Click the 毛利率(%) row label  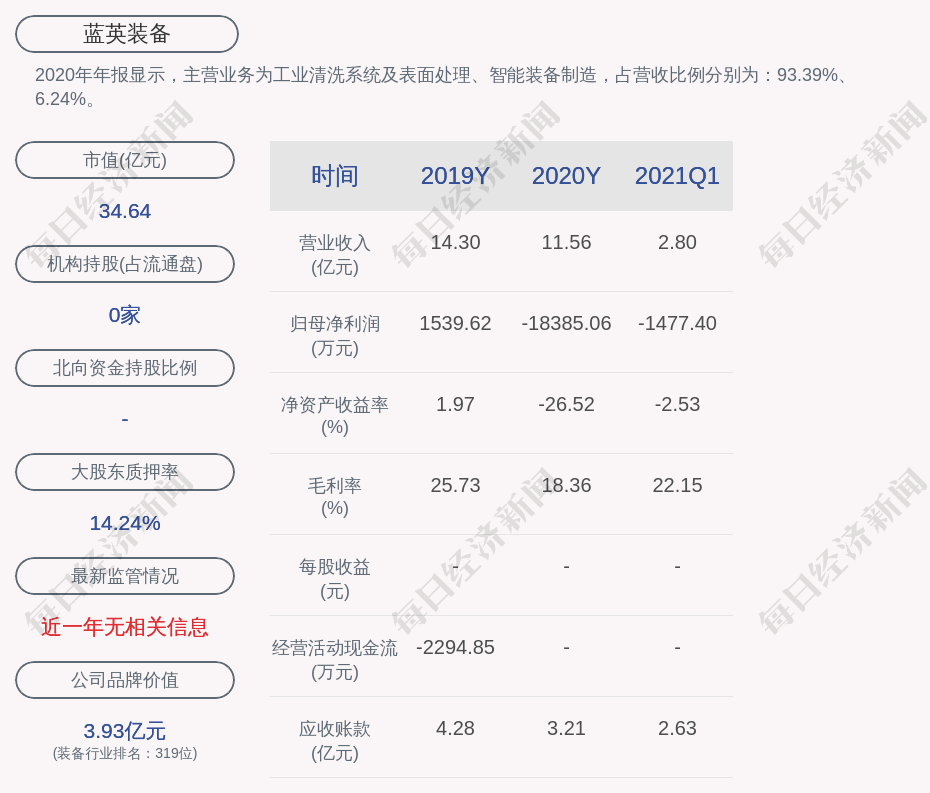(x=335, y=497)
